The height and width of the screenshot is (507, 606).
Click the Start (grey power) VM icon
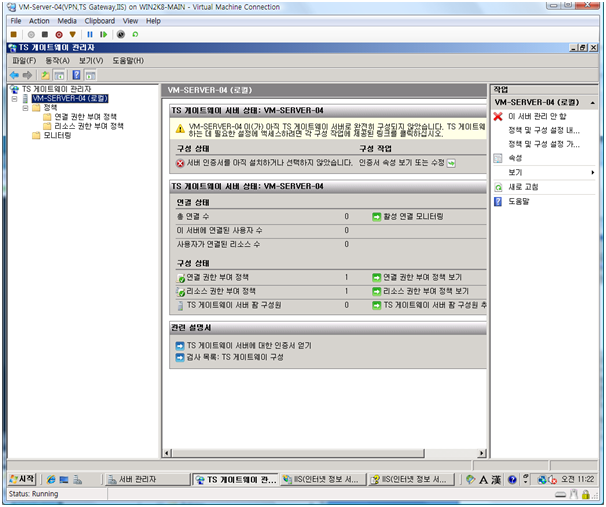tap(31, 34)
